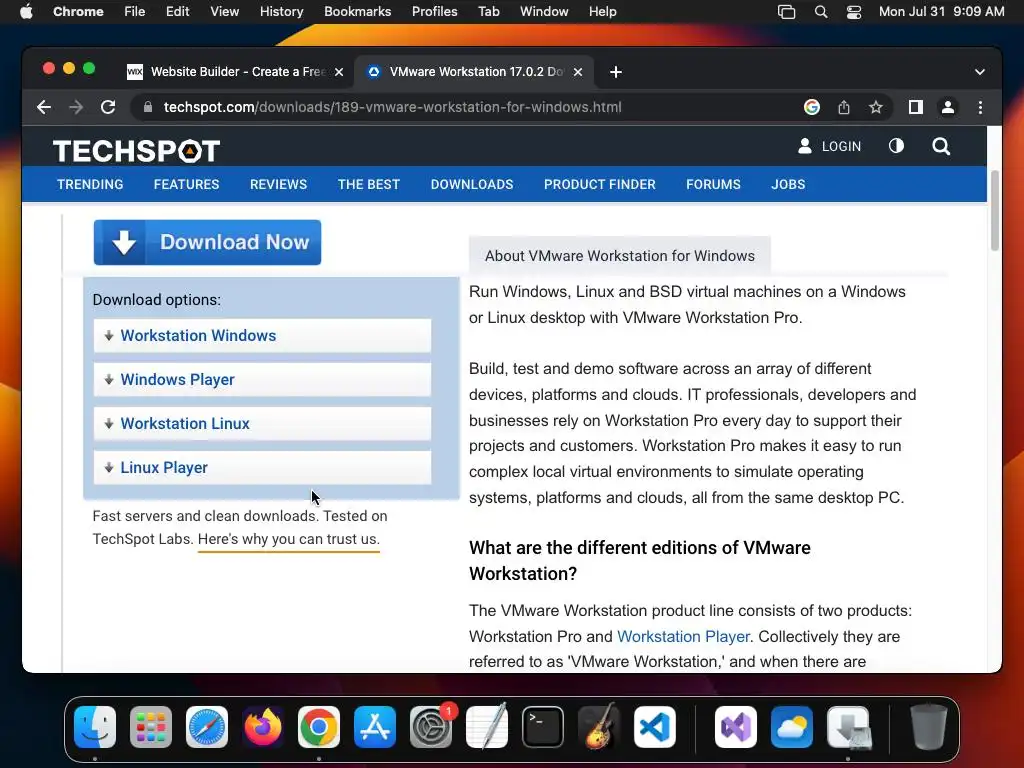
Task: Close the VMware Workstation tab
Action: point(578,72)
